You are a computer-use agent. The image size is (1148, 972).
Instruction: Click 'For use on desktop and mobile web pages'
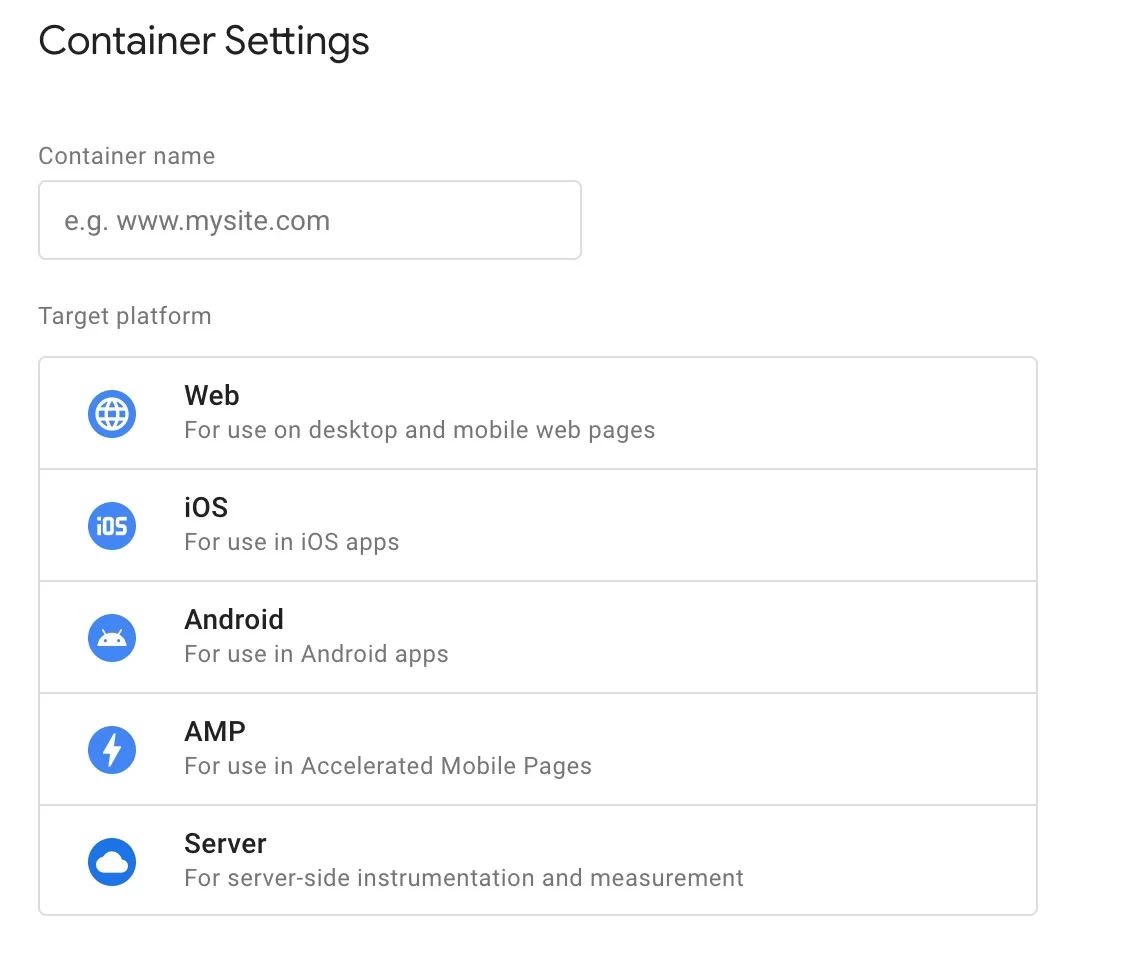[420, 430]
